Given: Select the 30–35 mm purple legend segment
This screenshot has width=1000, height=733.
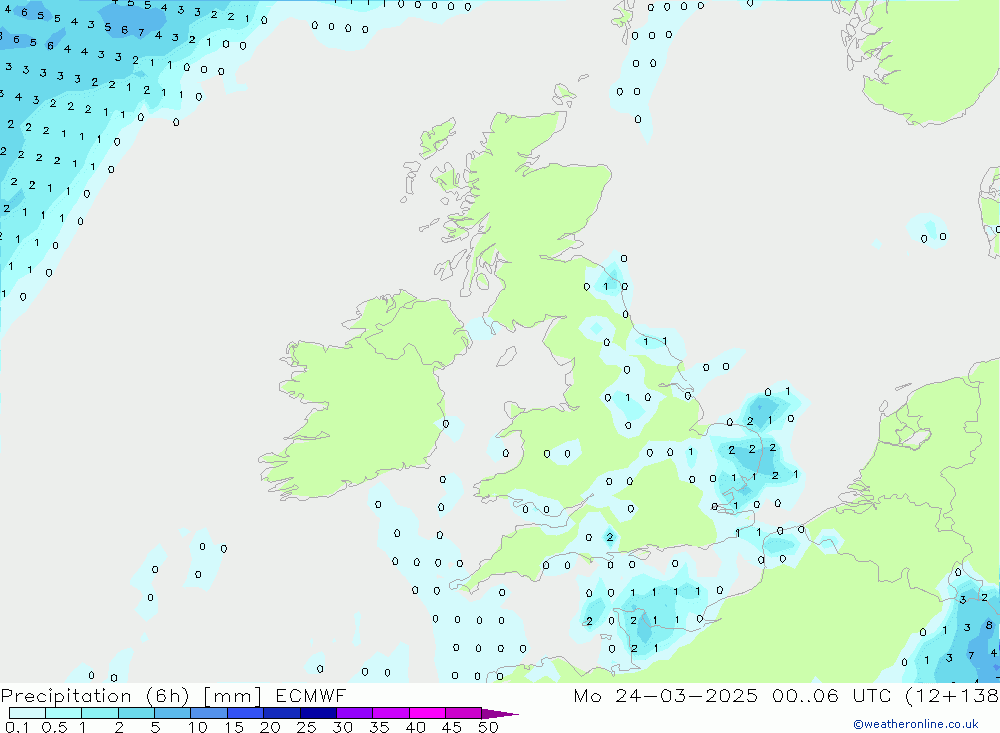Looking at the screenshot, I should coord(355,713).
